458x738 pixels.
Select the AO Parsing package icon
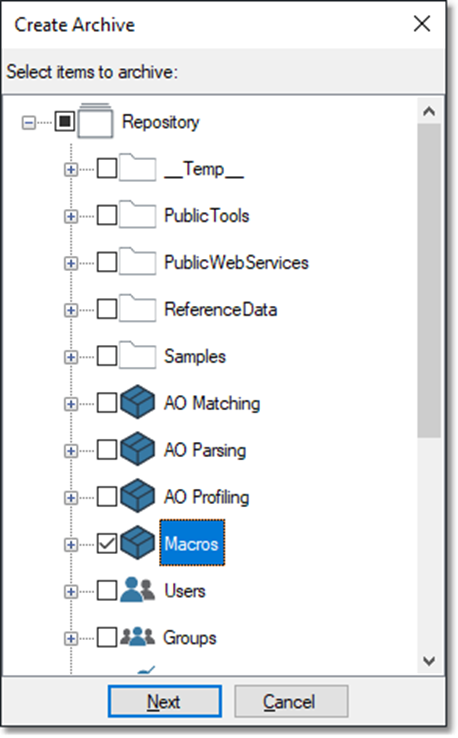137,449
